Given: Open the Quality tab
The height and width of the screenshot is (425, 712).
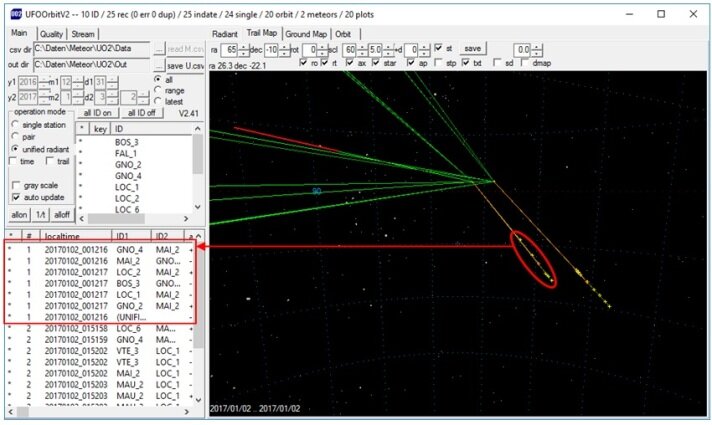Looking at the screenshot, I should coord(51,33).
